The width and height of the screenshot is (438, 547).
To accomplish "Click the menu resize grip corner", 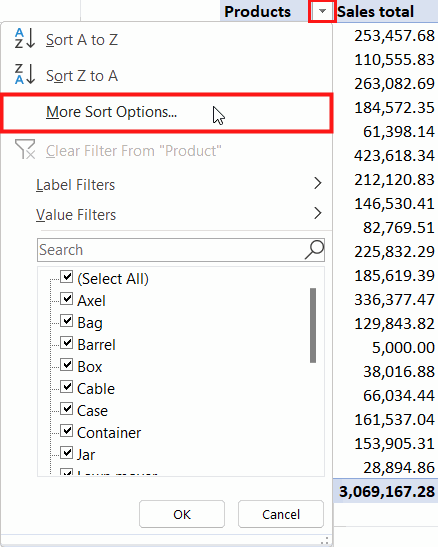I will point(325,540).
